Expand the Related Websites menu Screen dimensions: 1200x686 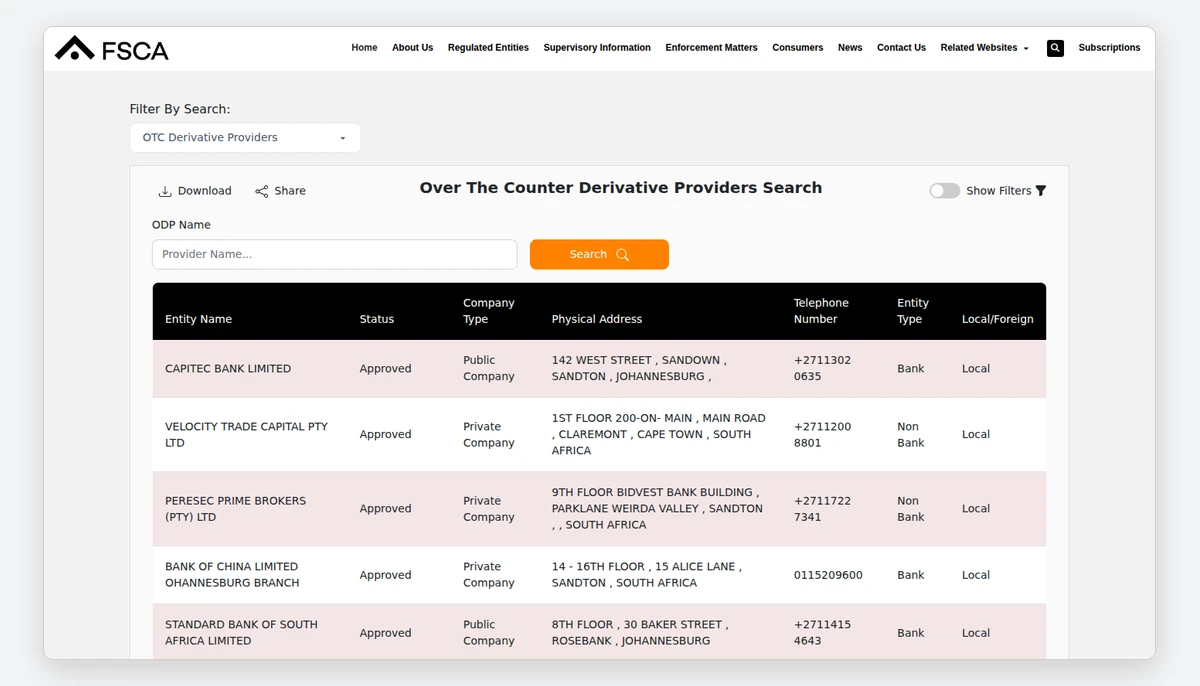click(984, 48)
